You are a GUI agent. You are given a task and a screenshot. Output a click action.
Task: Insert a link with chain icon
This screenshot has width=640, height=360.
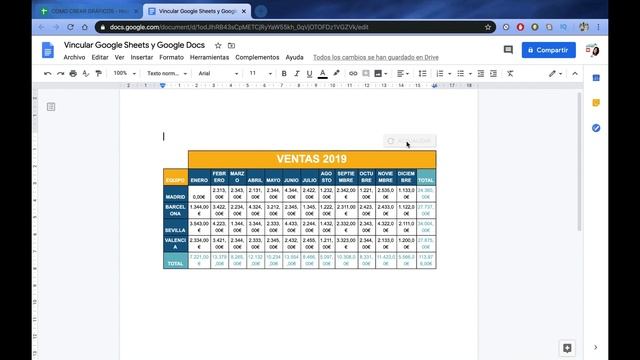click(x=353, y=73)
